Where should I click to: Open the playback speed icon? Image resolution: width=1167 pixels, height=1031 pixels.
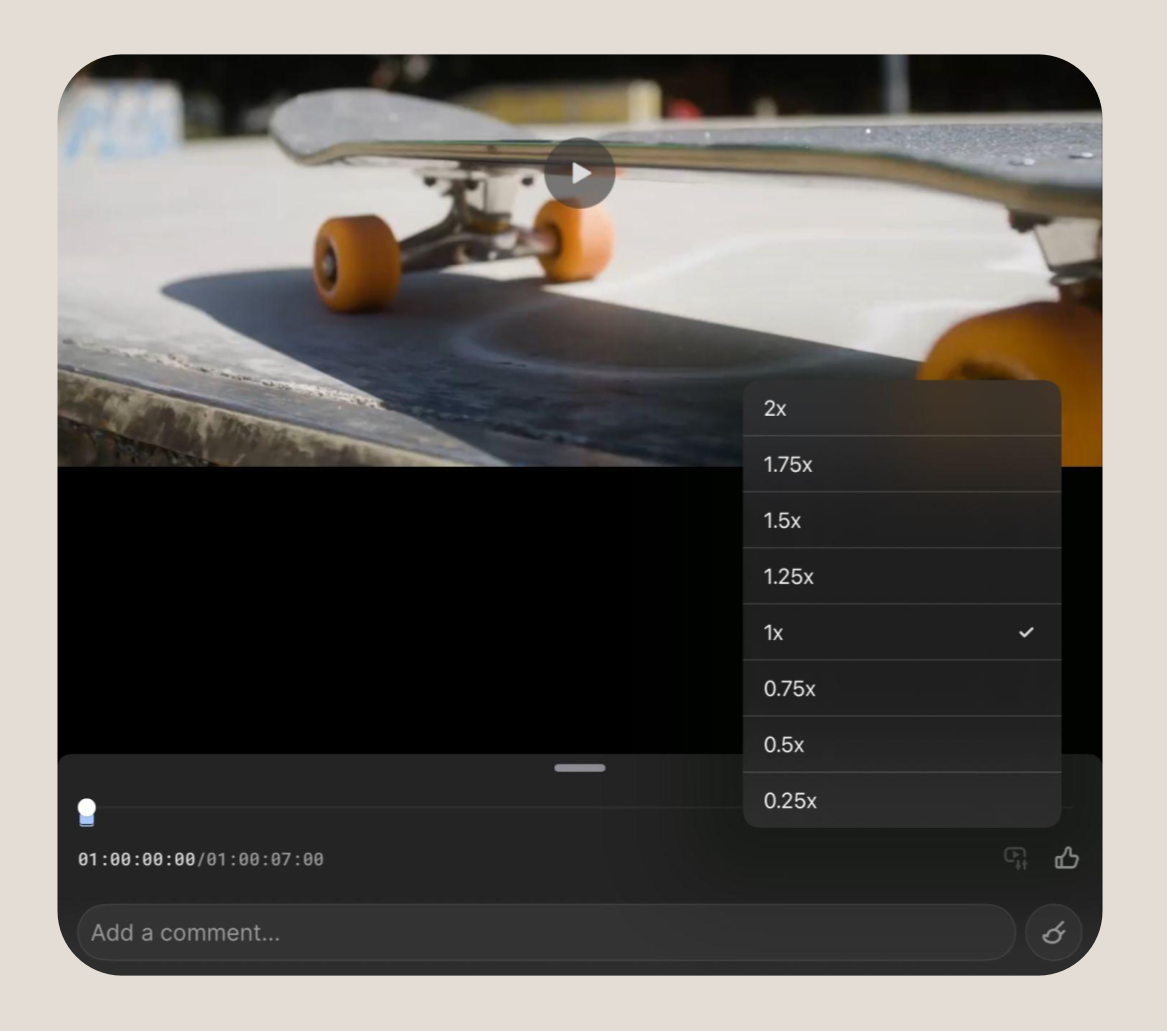click(1015, 858)
